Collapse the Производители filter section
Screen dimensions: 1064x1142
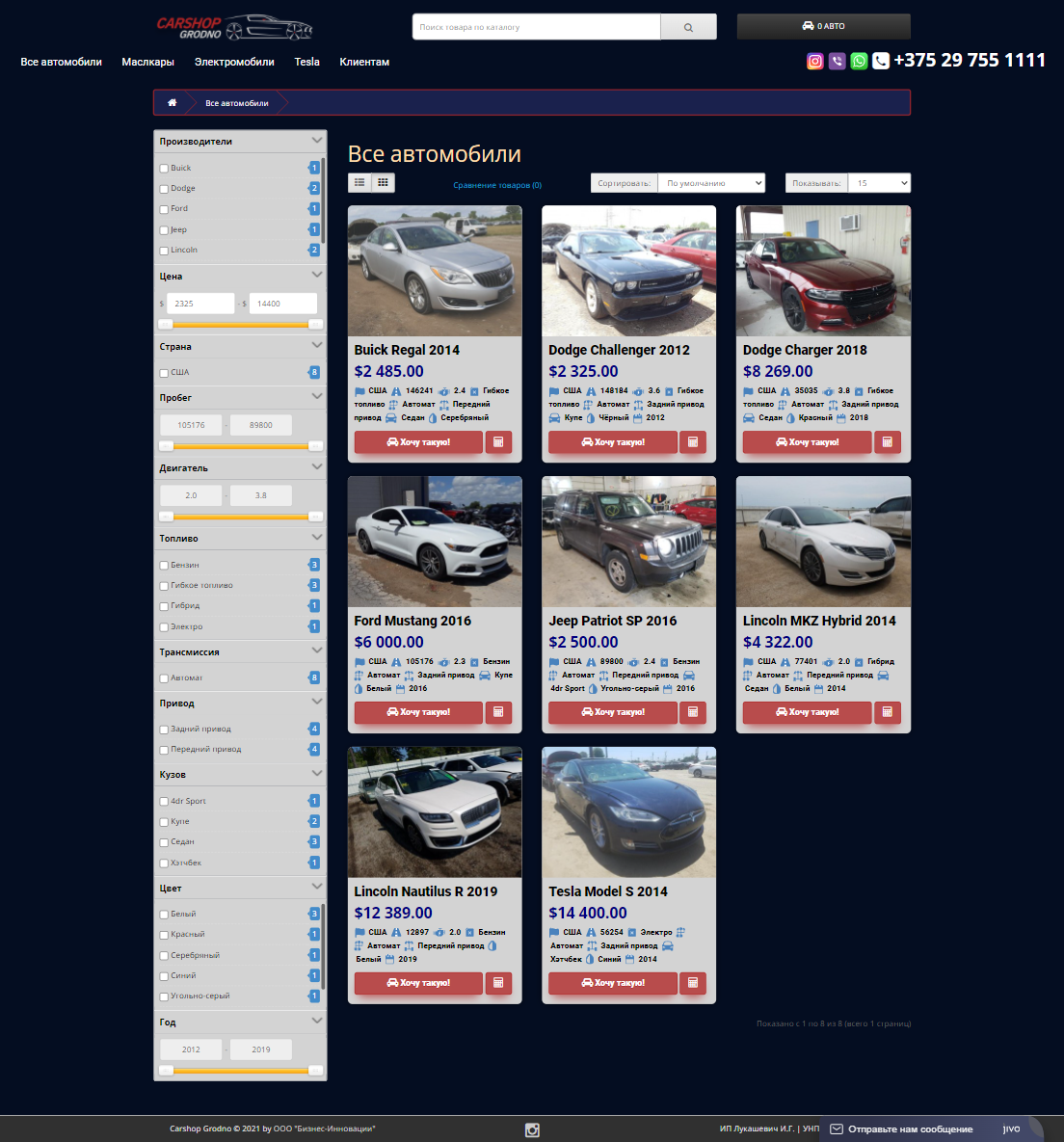[x=317, y=140]
